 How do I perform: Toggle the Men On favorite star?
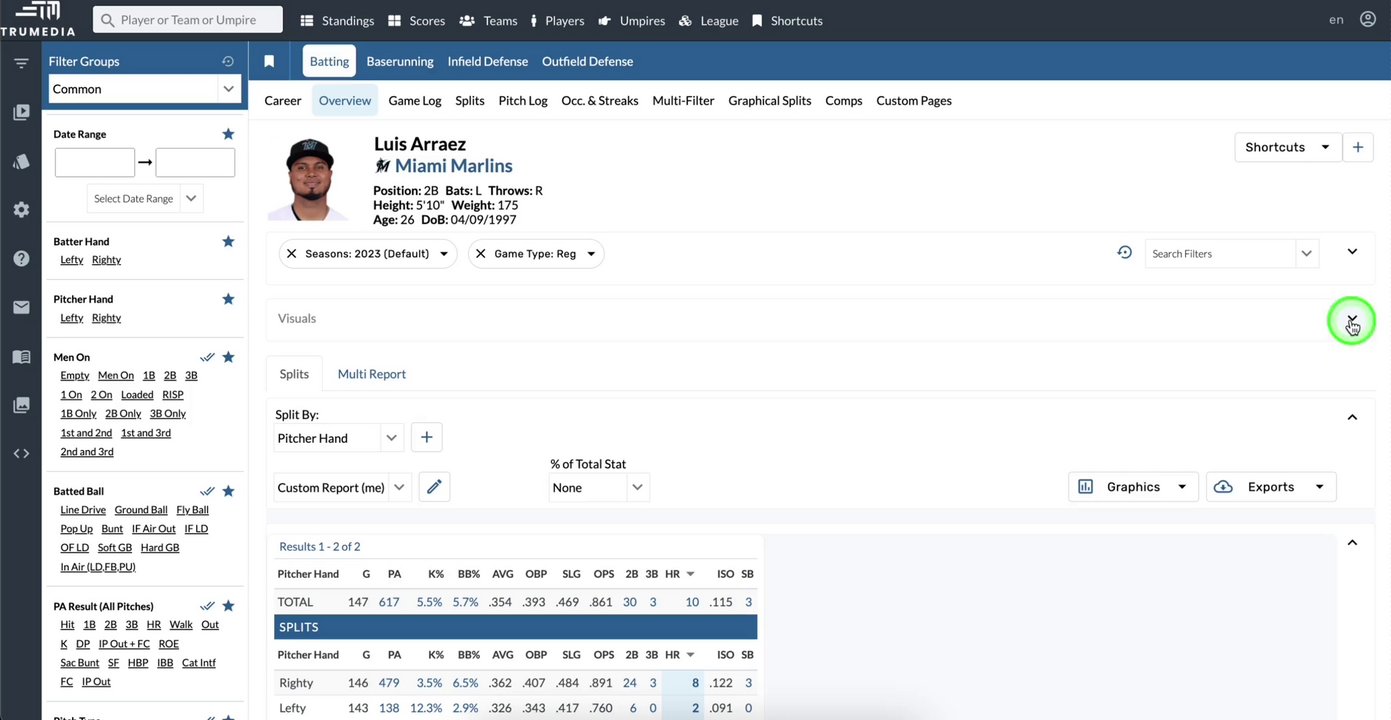point(228,357)
